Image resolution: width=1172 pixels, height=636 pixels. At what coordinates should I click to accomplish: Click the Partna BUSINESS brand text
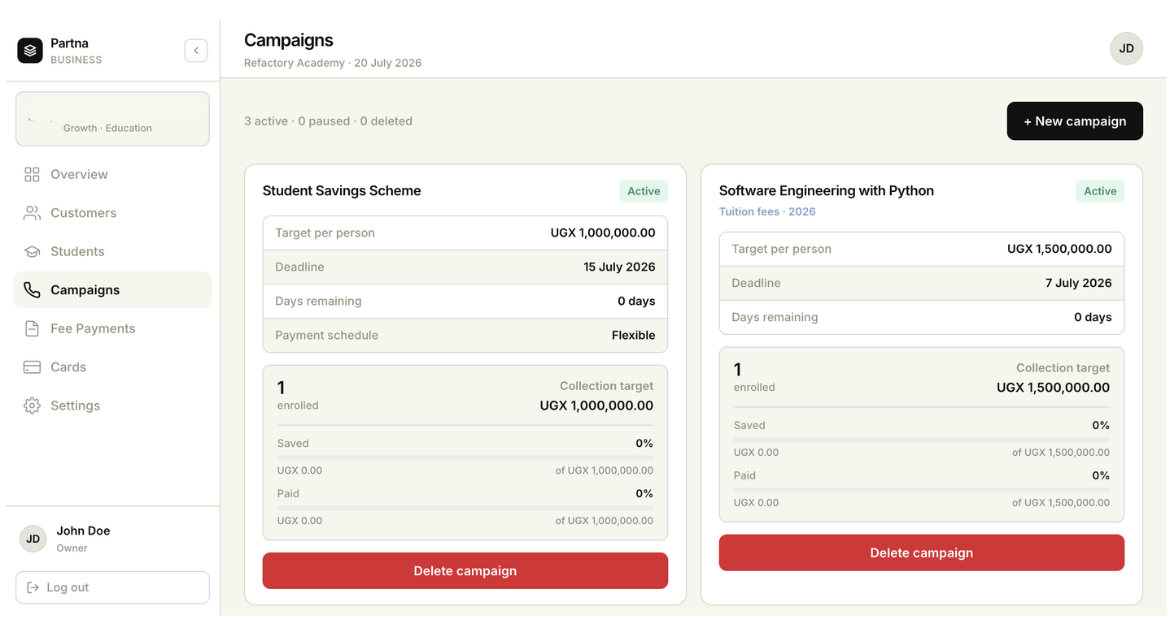(75, 51)
